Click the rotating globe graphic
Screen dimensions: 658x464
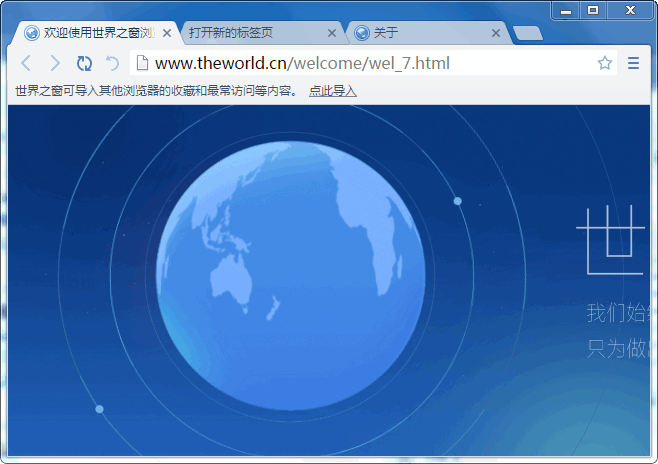(291, 276)
